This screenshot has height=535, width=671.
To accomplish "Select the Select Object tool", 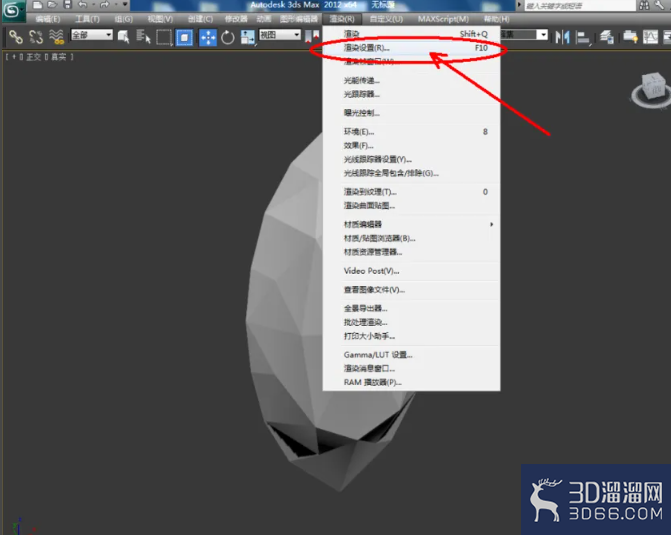I will [124, 37].
